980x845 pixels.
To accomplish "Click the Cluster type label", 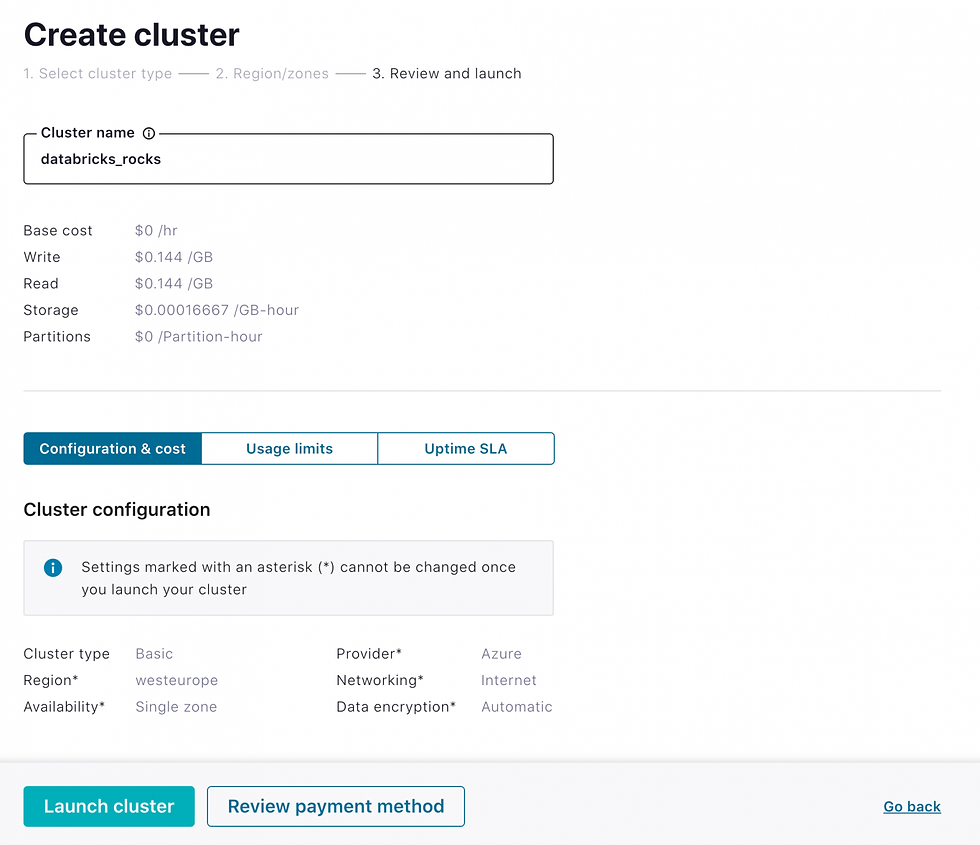I will pyautogui.click(x=66, y=654).
